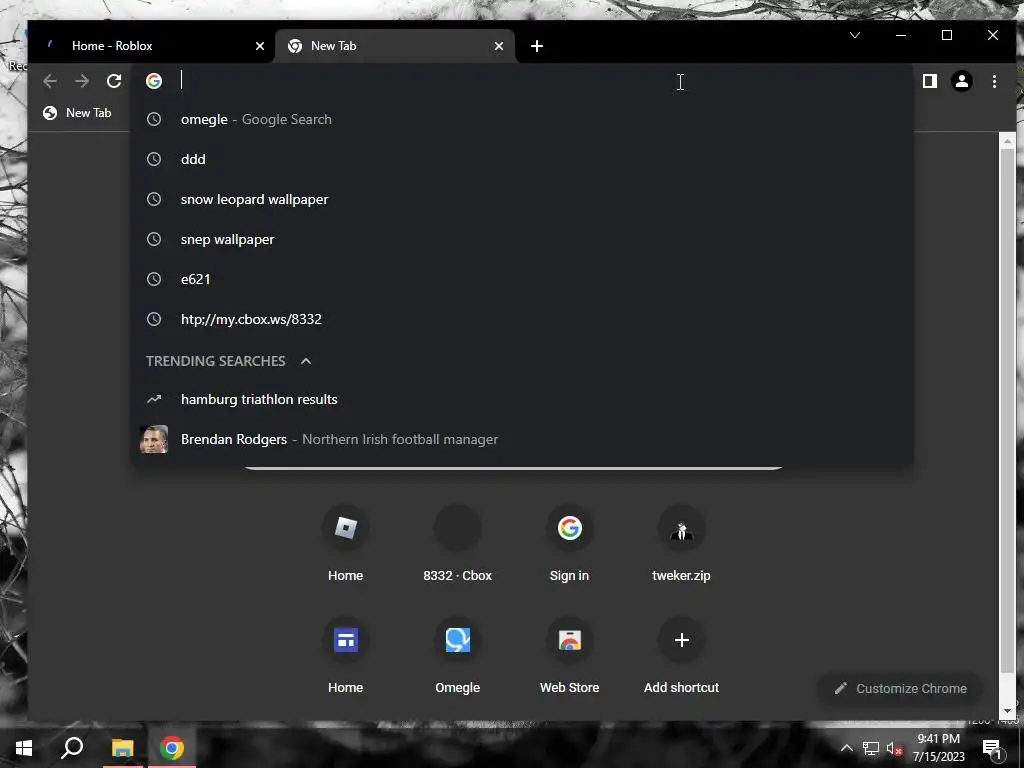This screenshot has width=1024, height=768.
Task: Pick the hamburg triathlon results trending search
Action: (x=522, y=399)
